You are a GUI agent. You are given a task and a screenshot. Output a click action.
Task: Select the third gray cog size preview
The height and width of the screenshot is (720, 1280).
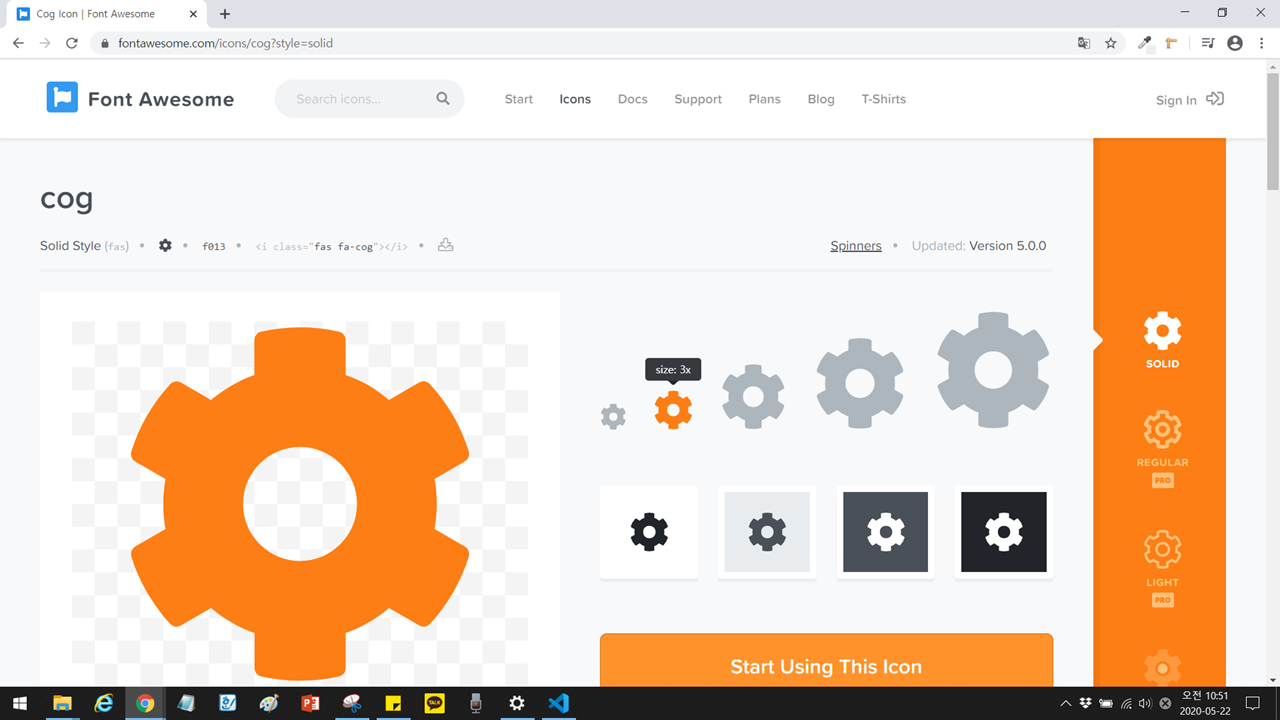(x=753, y=397)
